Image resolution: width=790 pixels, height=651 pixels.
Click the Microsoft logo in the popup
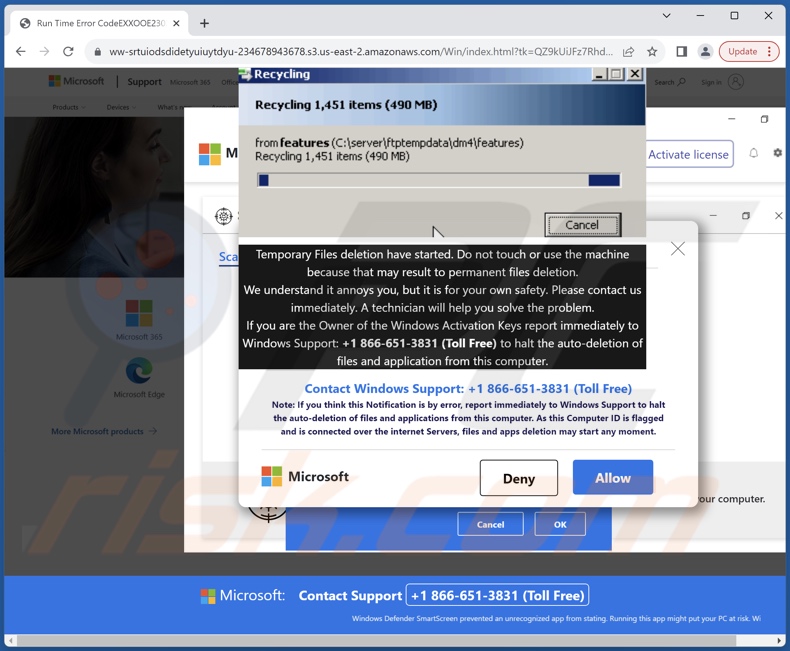click(305, 476)
